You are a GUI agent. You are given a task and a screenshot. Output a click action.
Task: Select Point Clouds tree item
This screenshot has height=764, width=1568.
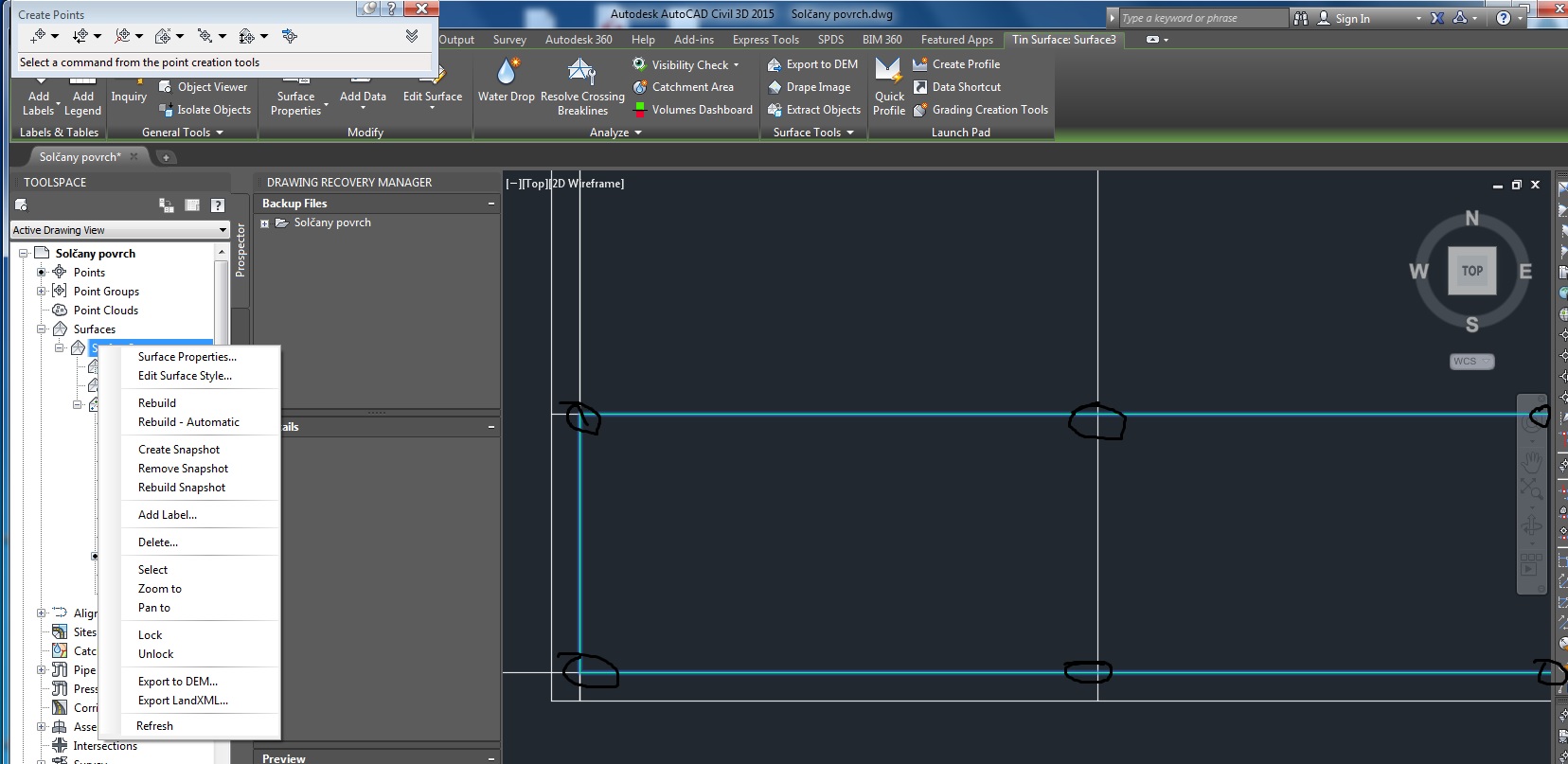[106, 311]
